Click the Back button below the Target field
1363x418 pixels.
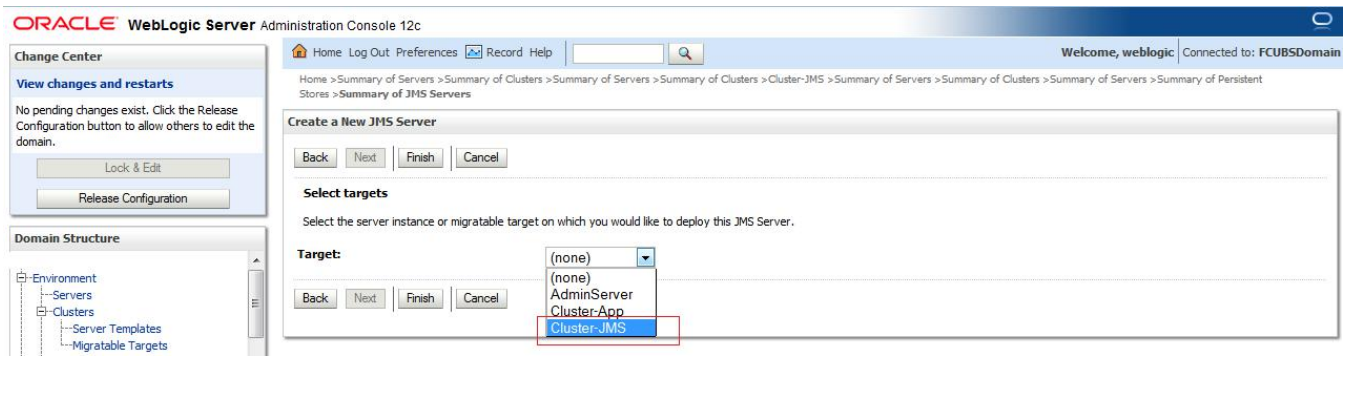point(315,298)
